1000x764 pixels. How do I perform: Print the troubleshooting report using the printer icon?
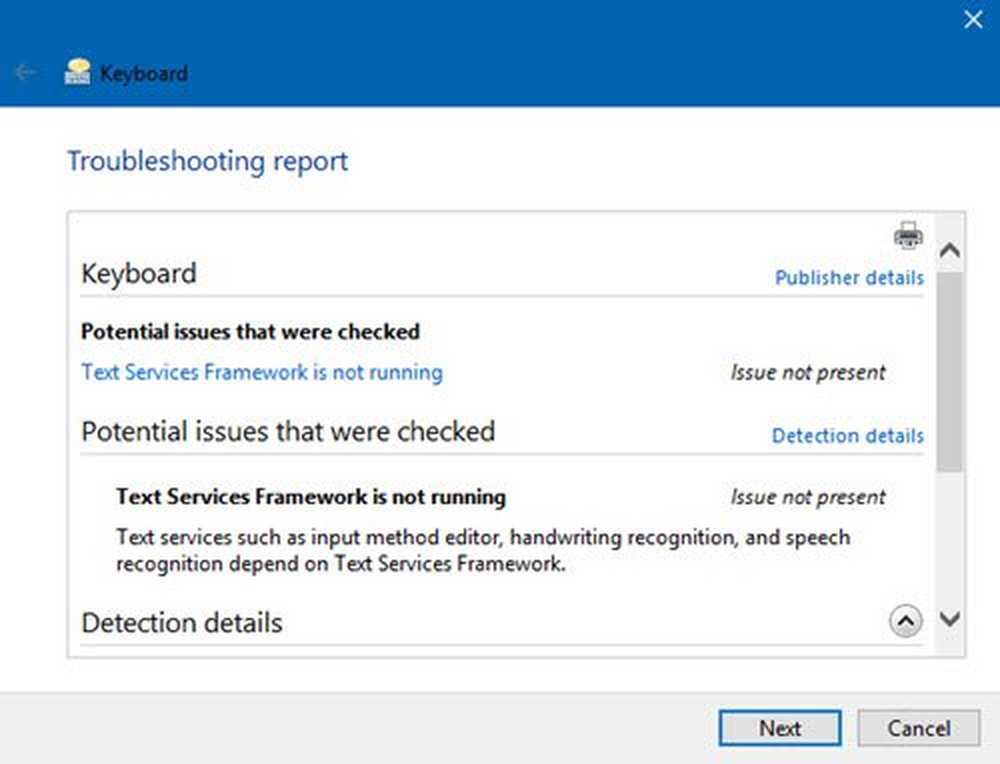[908, 236]
